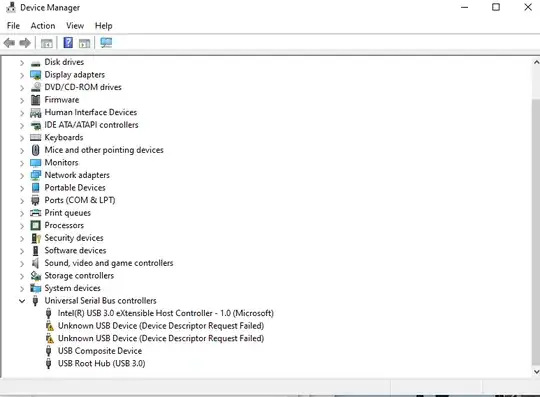
Task: Select the Security devices label
Action: pyautogui.click(x=74, y=238)
